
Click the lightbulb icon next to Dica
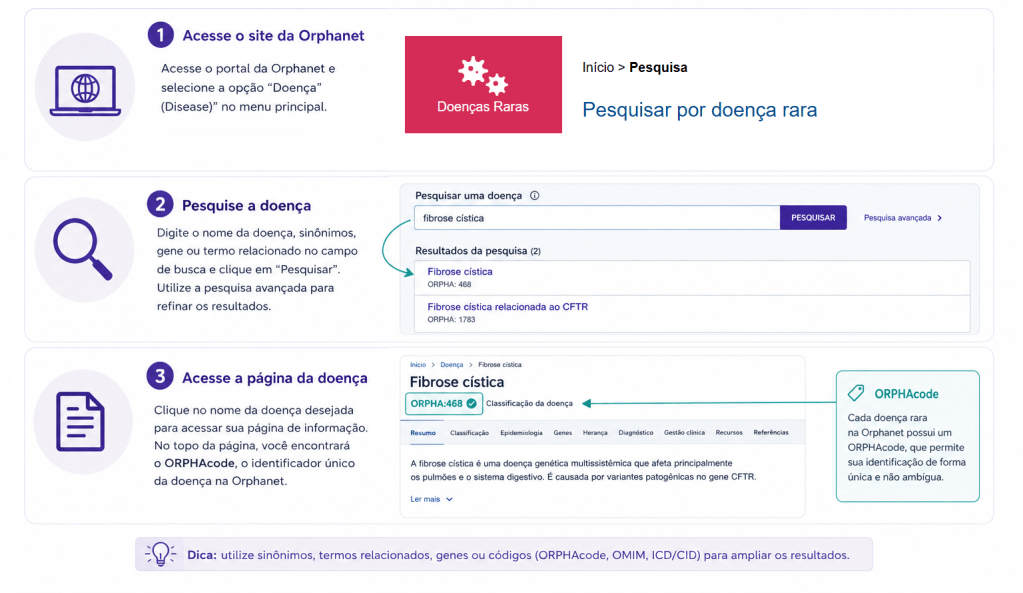point(160,554)
